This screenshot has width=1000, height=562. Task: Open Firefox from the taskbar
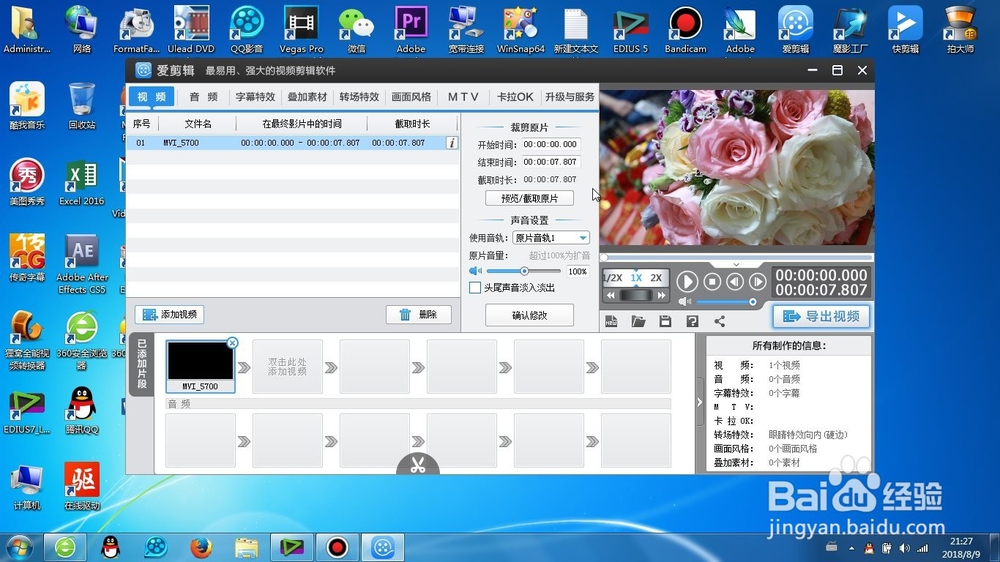click(201, 547)
